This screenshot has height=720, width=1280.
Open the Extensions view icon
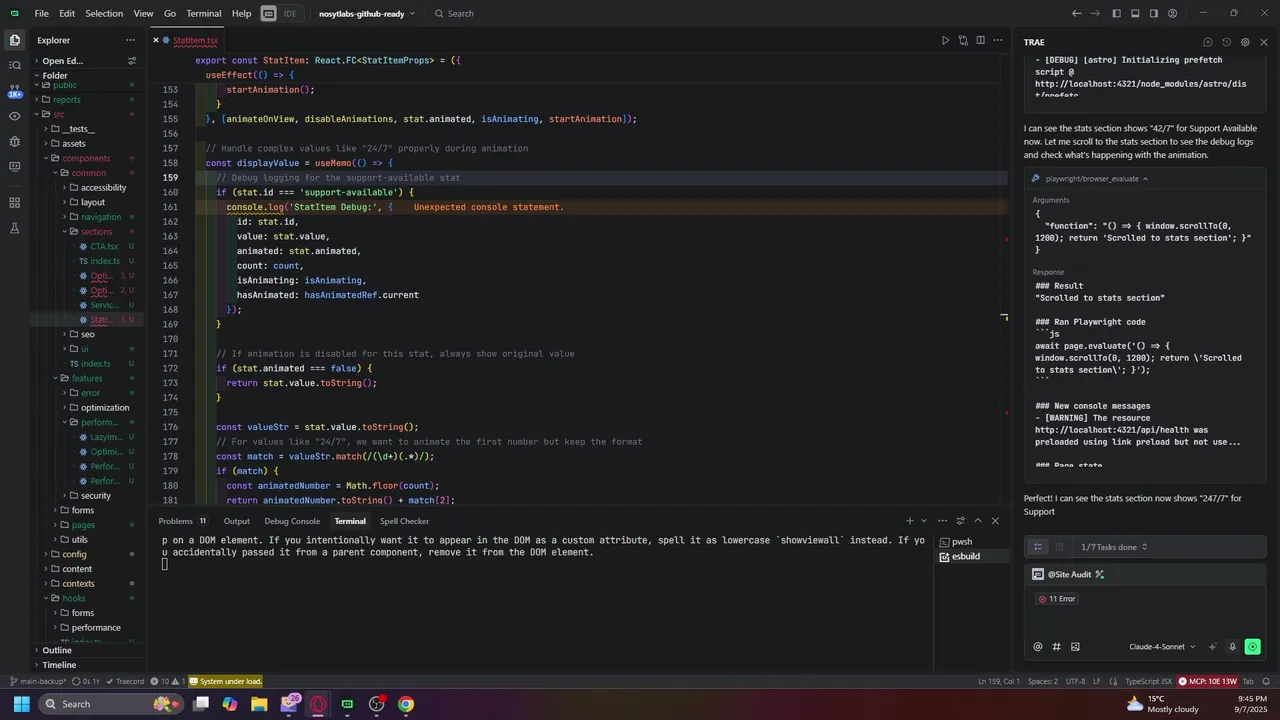click(x=15, y=203)
